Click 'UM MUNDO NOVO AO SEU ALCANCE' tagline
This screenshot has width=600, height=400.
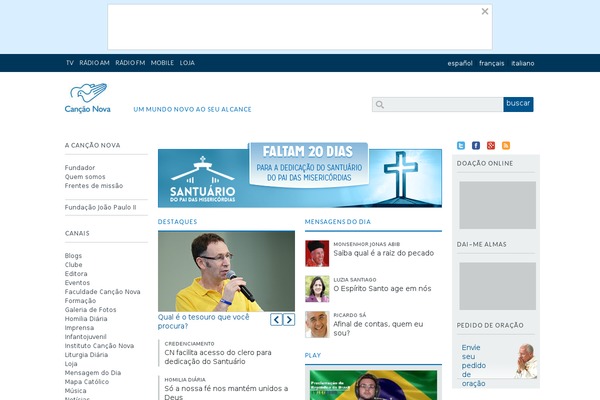(192, 109)
